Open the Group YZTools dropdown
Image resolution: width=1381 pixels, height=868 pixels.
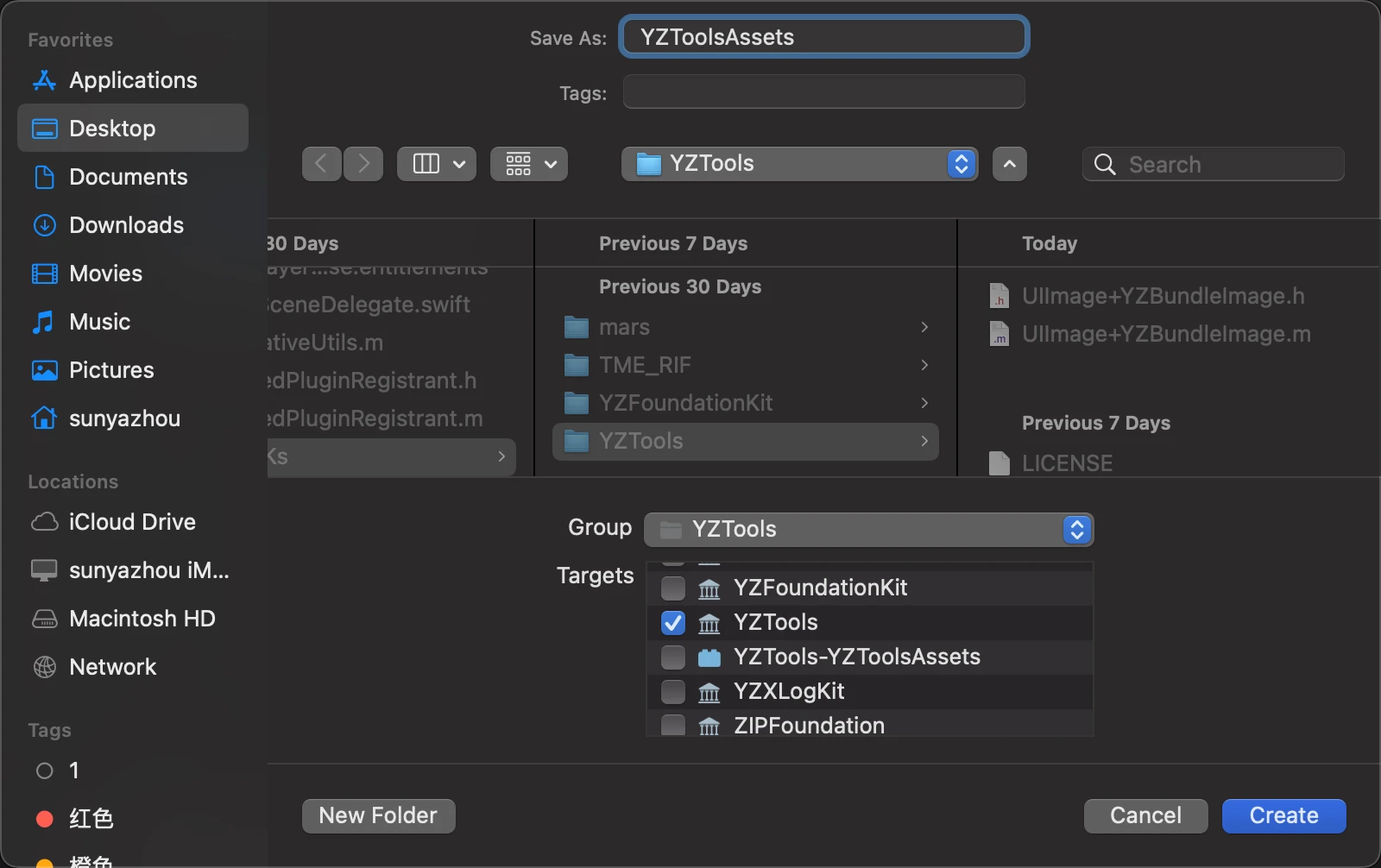pyautogui.click(x=868, y=529)
